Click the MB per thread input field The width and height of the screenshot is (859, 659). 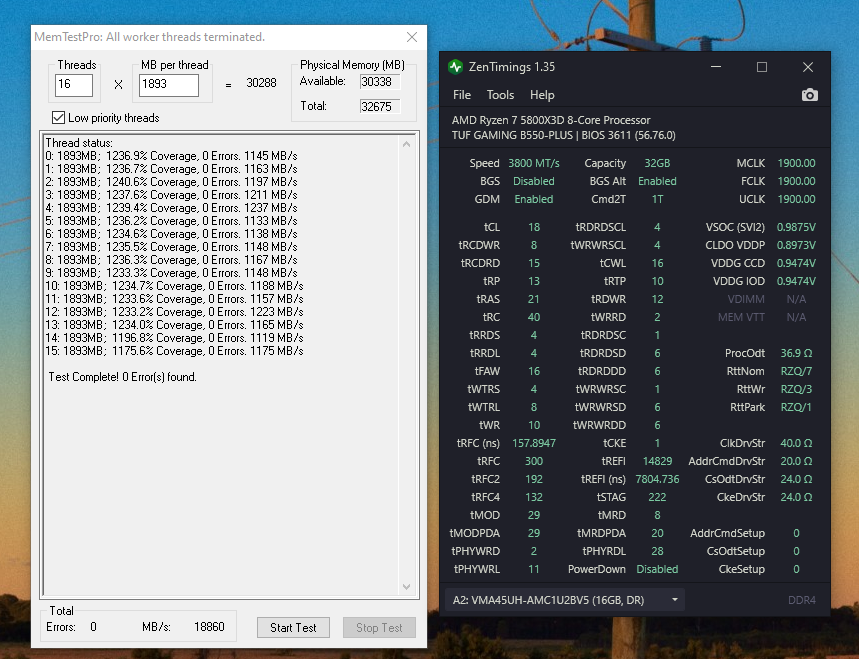(169, 84)
